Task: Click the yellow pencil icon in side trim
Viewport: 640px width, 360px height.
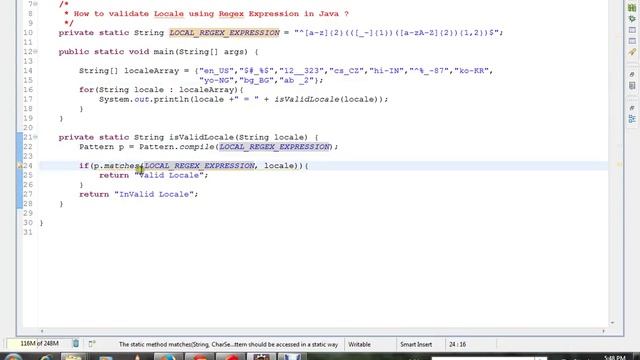Action: click(x=632, y=52)
